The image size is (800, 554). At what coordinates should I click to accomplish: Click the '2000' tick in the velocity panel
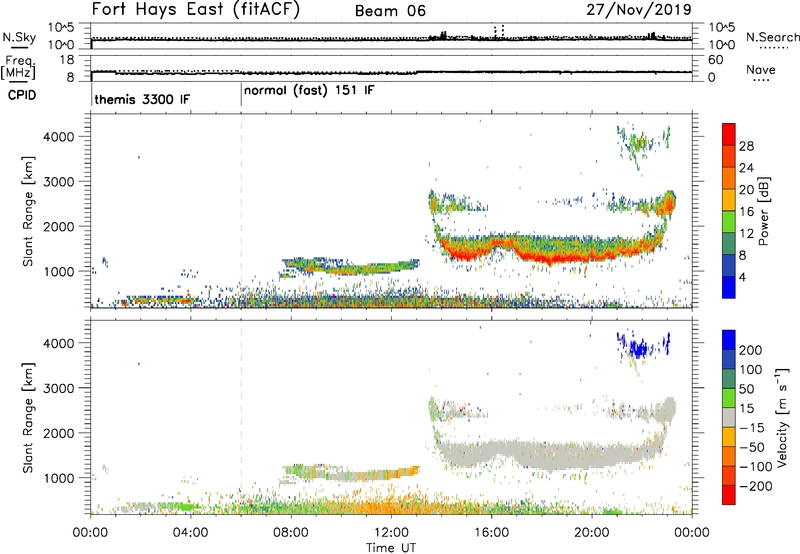click(58, 433)
